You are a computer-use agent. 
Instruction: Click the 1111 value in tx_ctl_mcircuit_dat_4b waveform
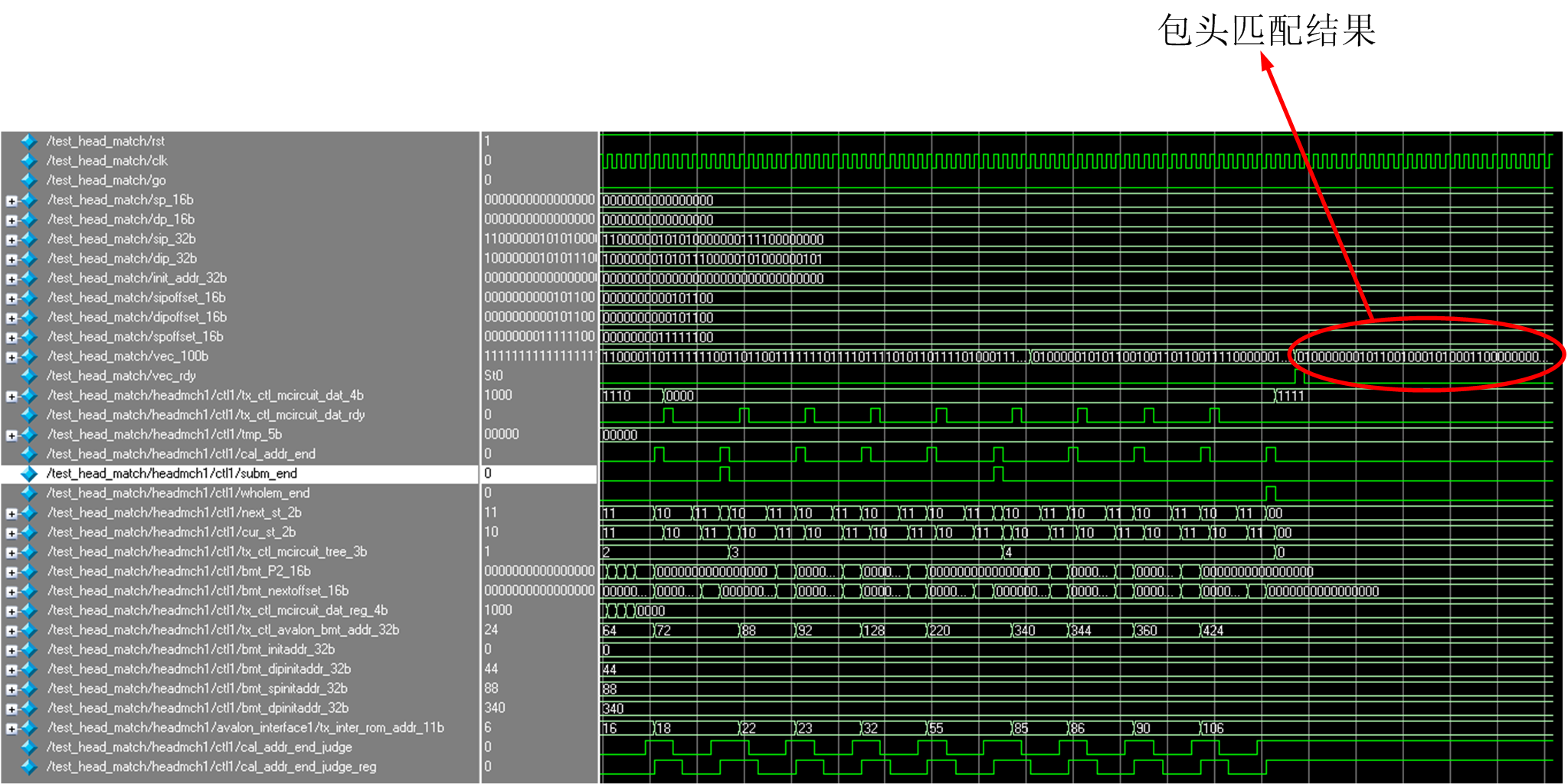pos(1291,396)
